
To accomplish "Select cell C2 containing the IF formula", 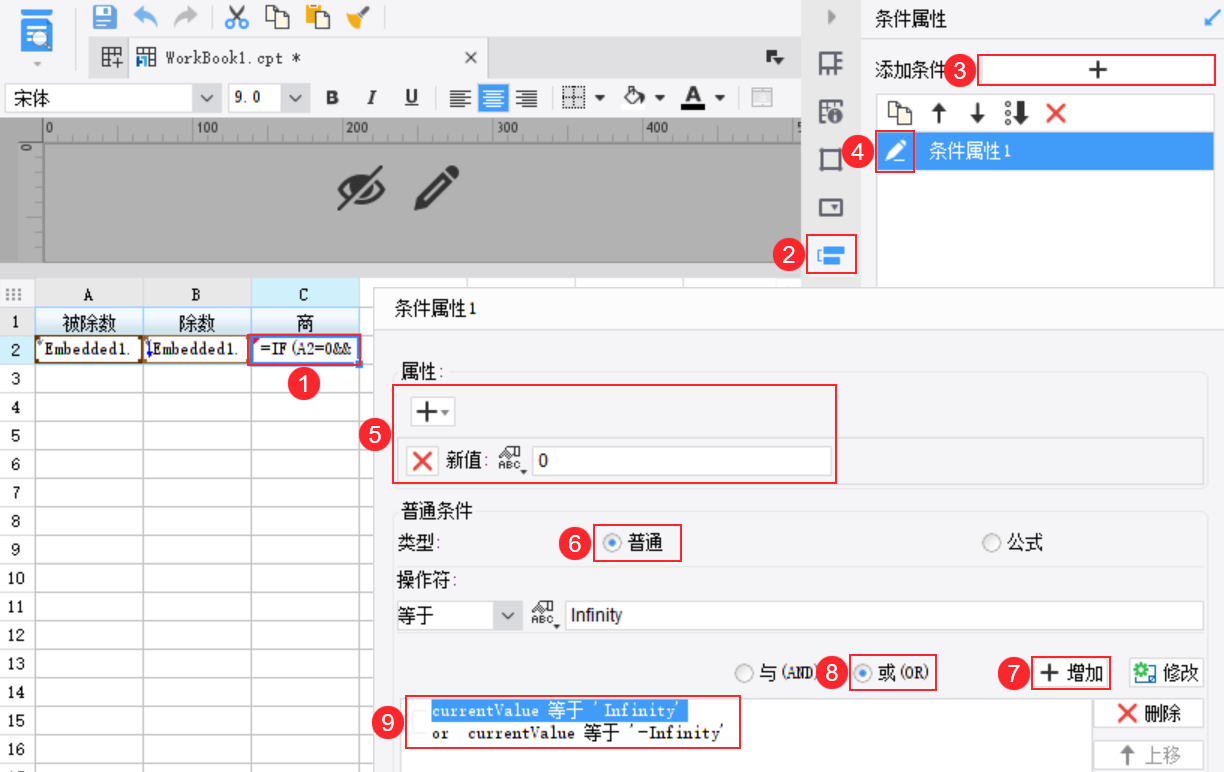I will 305,350.
